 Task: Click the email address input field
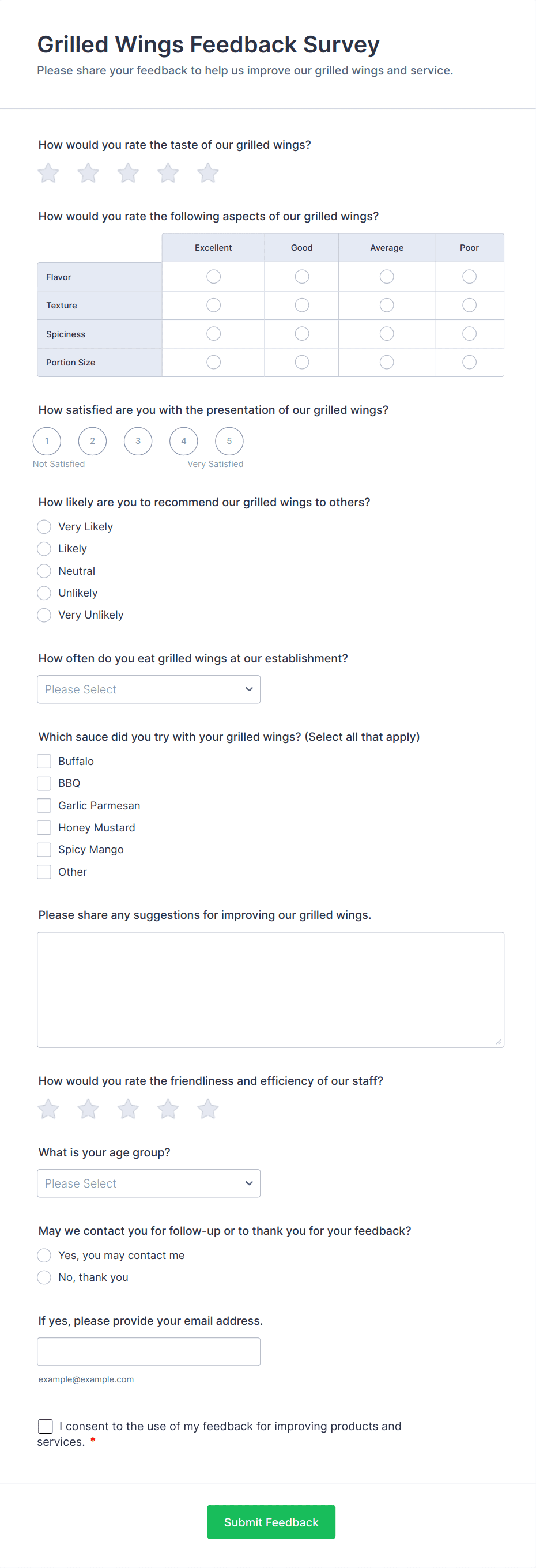[149, 1351]
